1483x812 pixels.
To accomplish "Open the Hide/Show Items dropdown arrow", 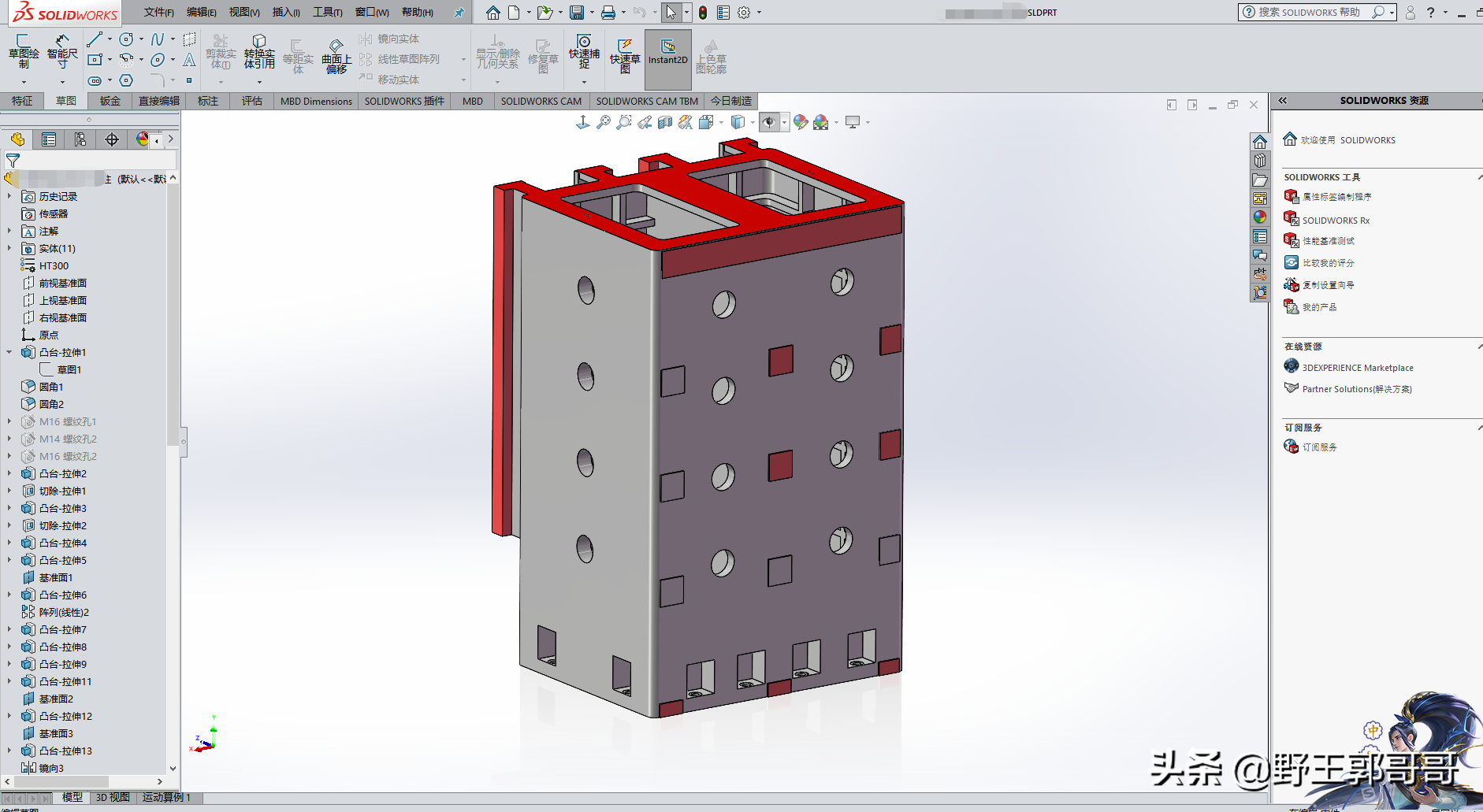I will click(x=784, y=122).
